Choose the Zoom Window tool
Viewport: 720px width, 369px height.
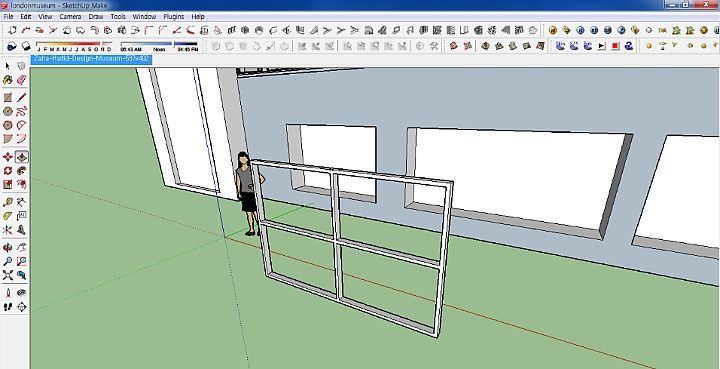click(x=22, y=262)
